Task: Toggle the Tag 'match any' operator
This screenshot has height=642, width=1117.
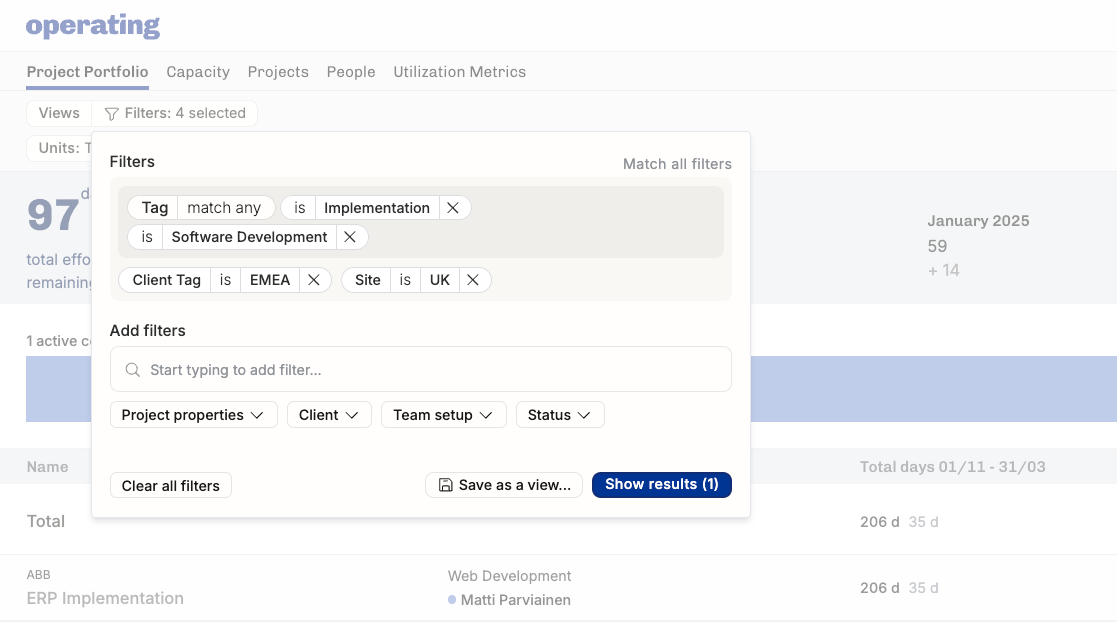Action: (224, 208)
